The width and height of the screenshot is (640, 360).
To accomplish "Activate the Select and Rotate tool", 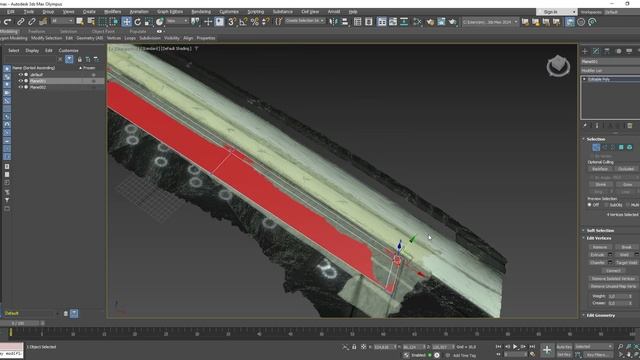I will [138, 22].
